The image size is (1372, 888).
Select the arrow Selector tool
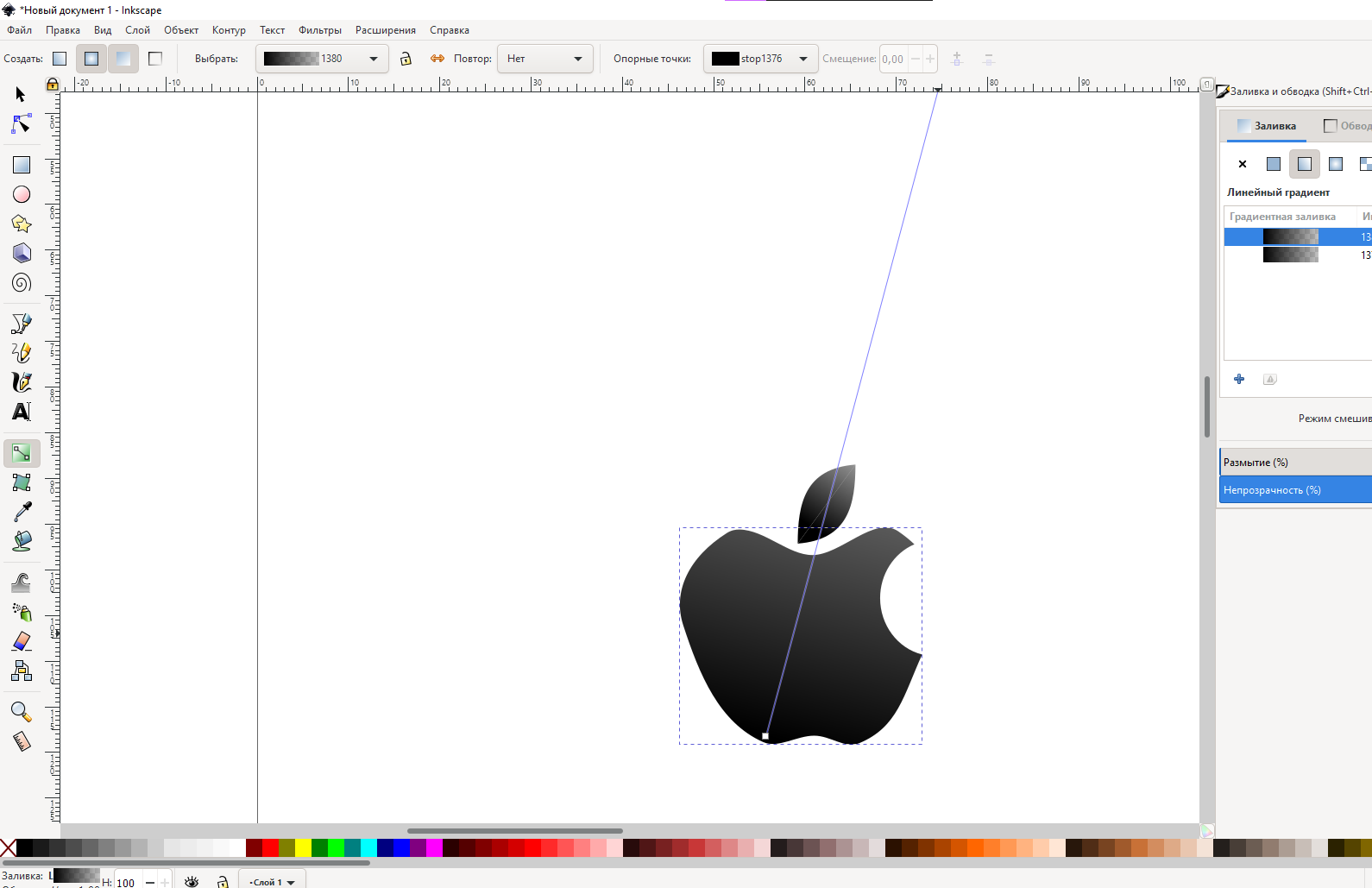(21, 94)
